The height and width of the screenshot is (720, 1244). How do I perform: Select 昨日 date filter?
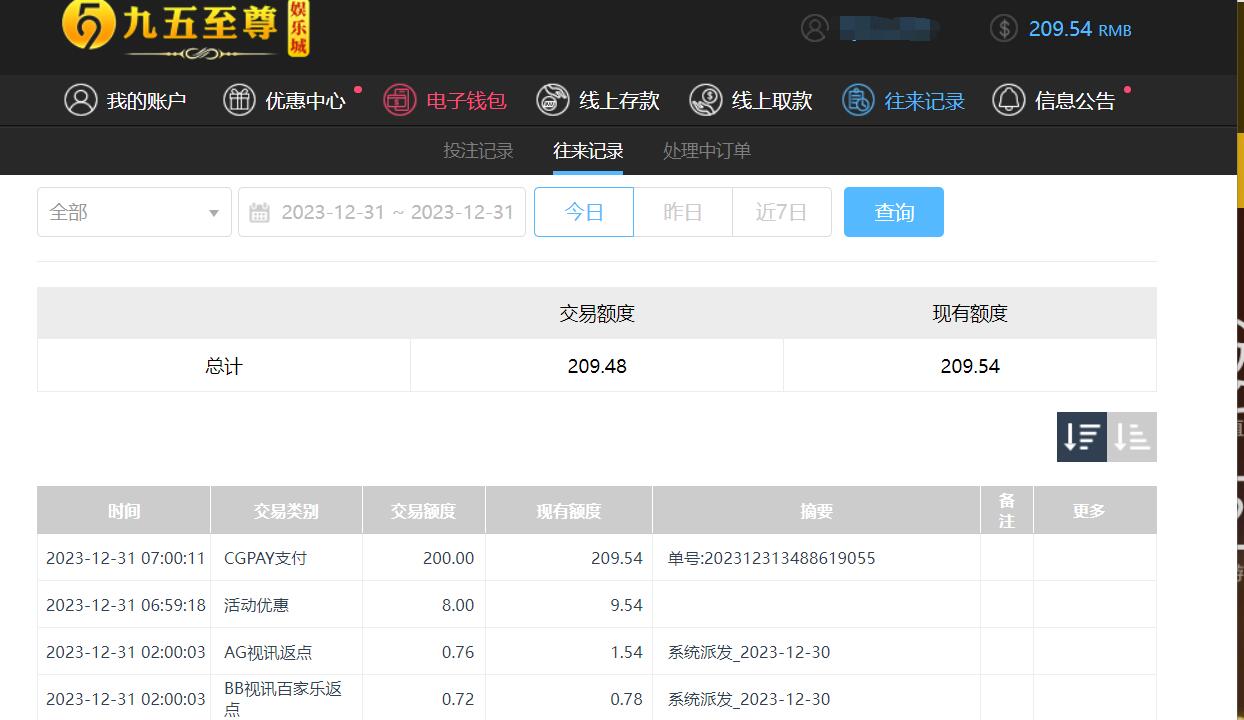(x=683, y=212)
